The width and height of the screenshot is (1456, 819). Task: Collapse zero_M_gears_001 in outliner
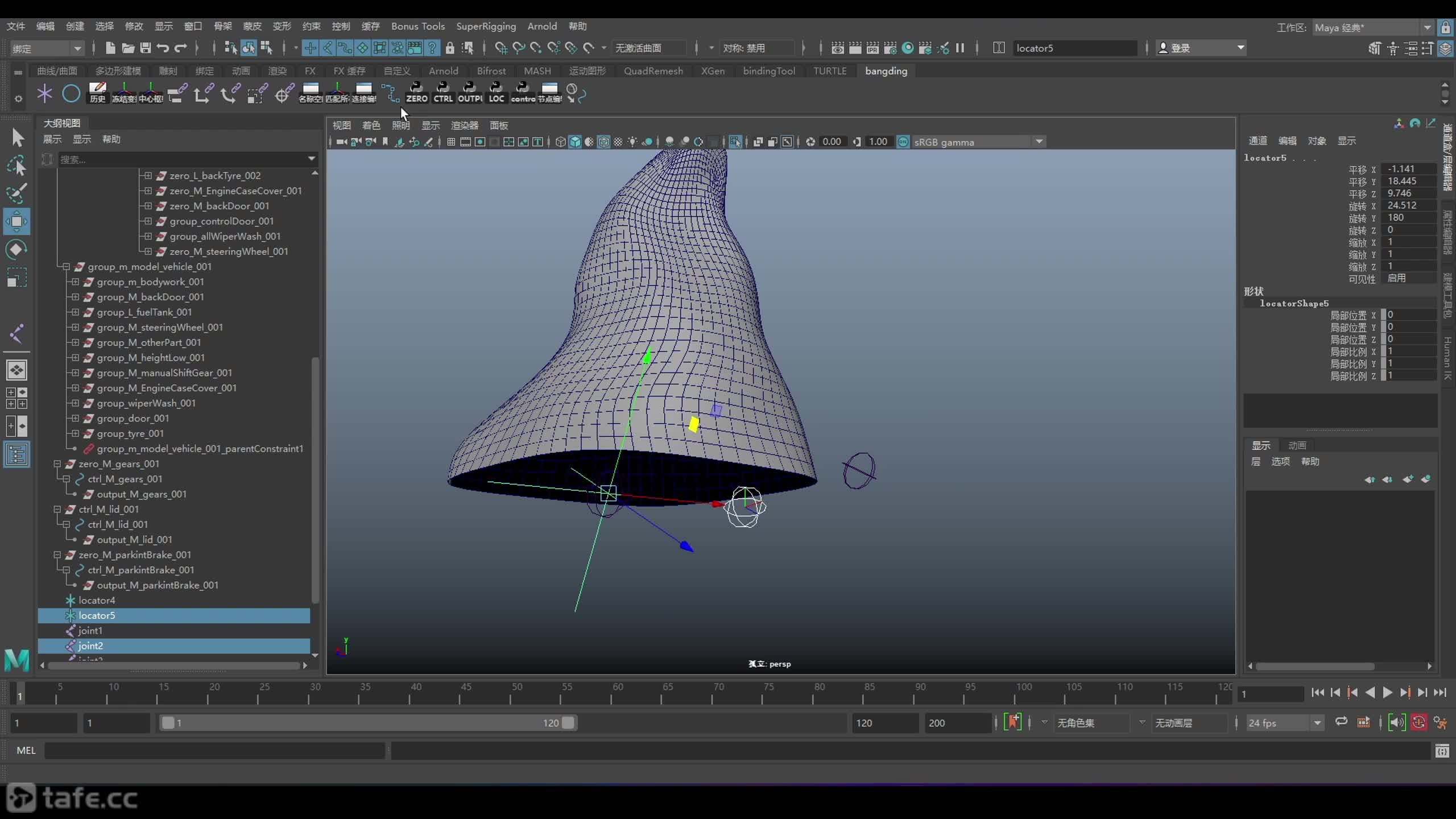pyautogui.click(x=57, y=464)
